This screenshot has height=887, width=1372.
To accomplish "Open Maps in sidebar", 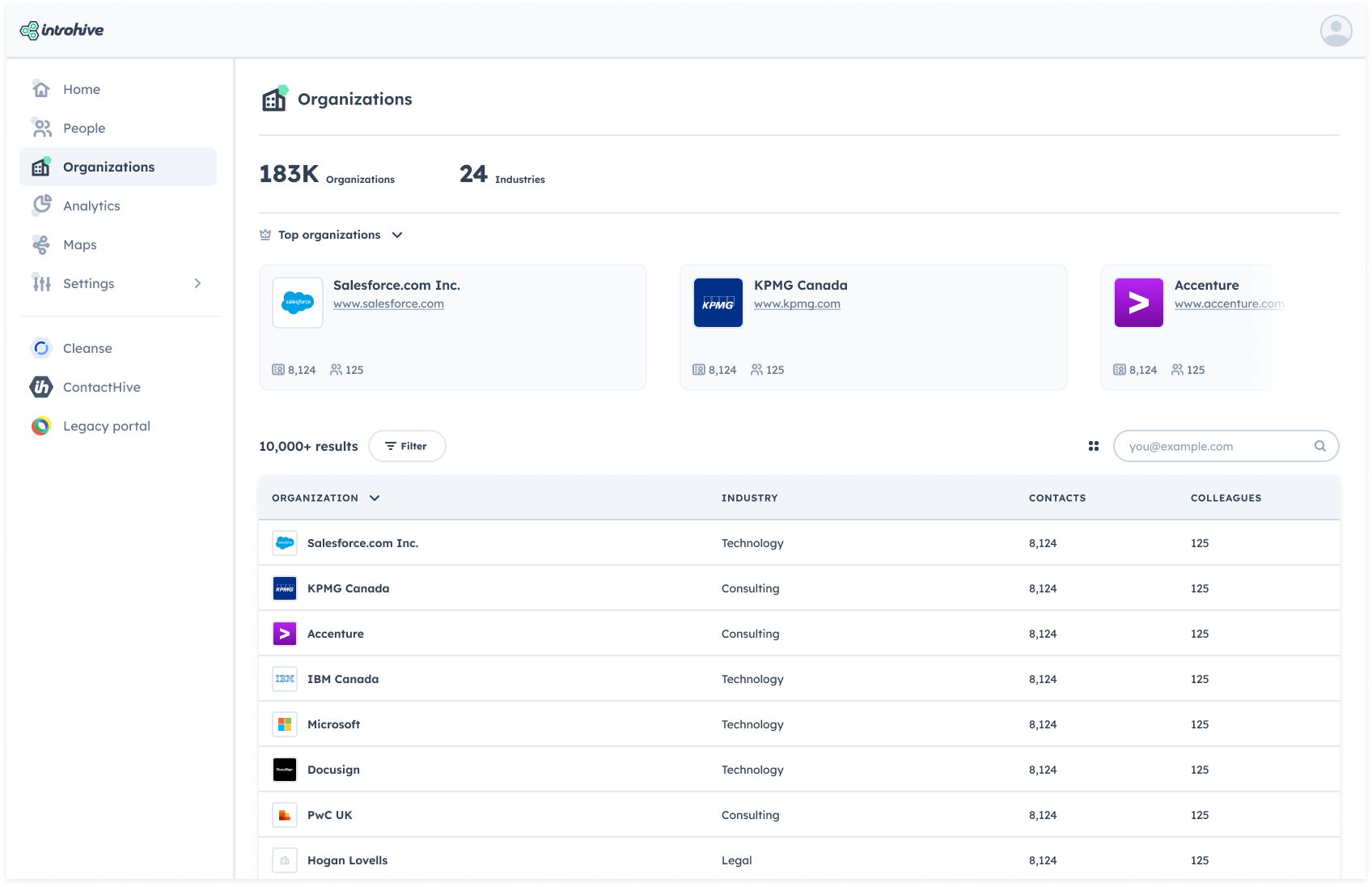I will (x=118, y=244).
